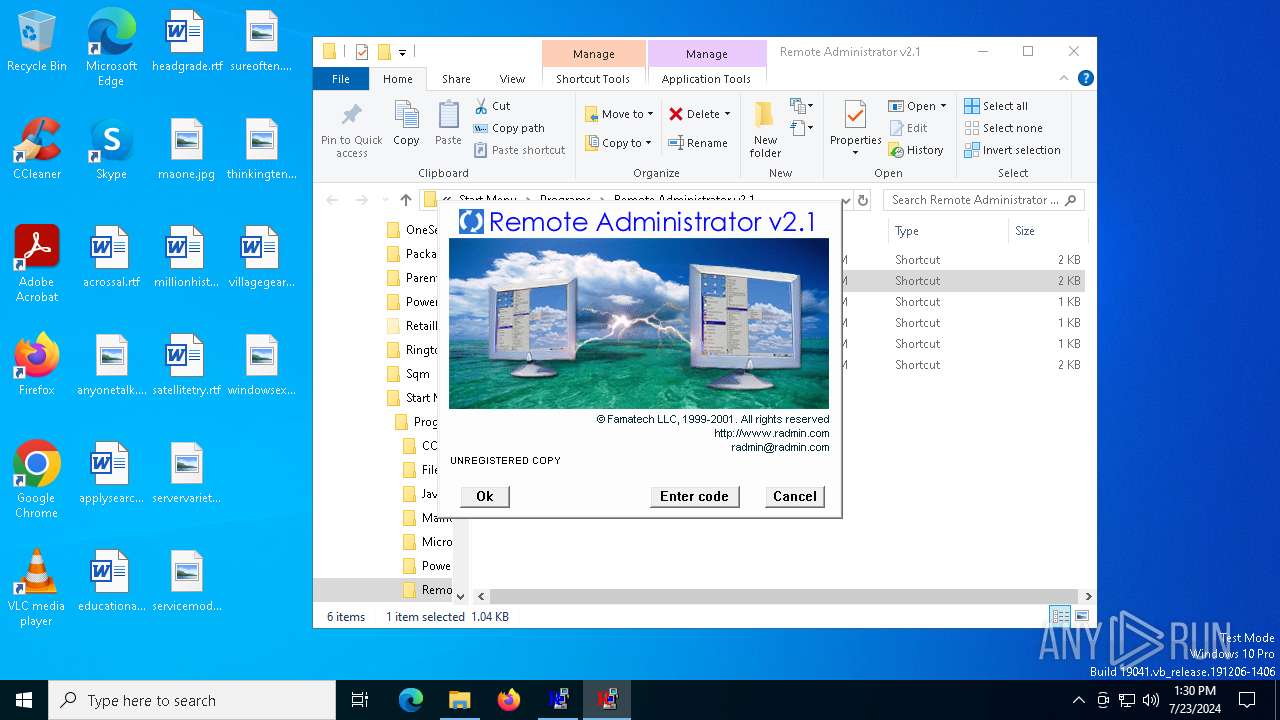This screenshot has height=720, width=1280.
Task: Open Explorer Help question mark icon
Action: pyautogui.click(x=1085, y=78)
